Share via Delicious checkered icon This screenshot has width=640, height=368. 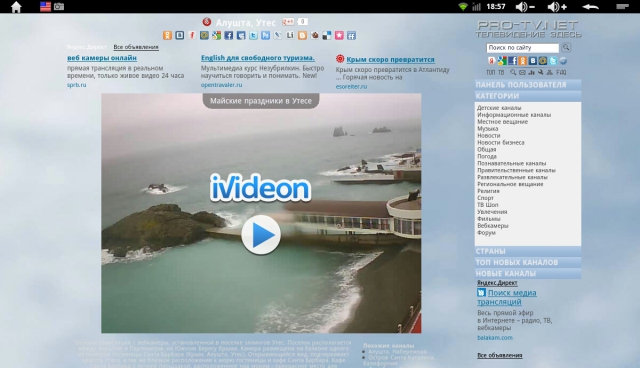click(x=327, y=35)
